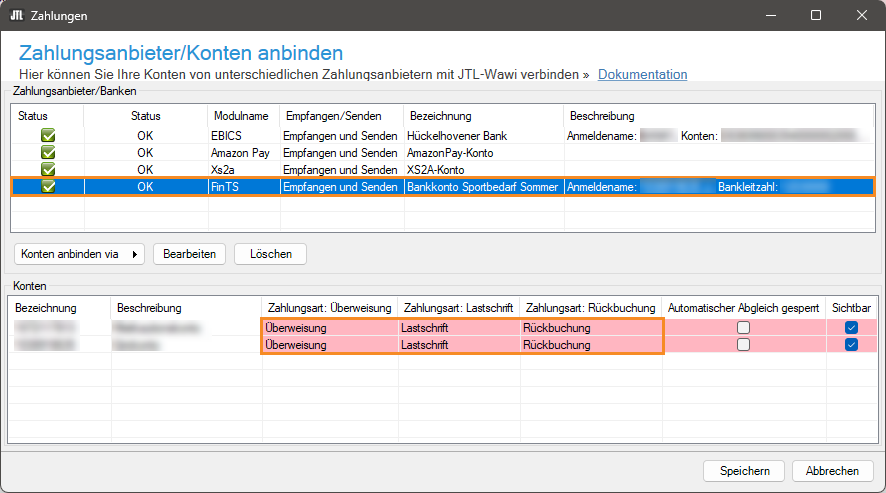Click the green status checkmark for FinTS

pyautogui.click(x=48, y=186)
